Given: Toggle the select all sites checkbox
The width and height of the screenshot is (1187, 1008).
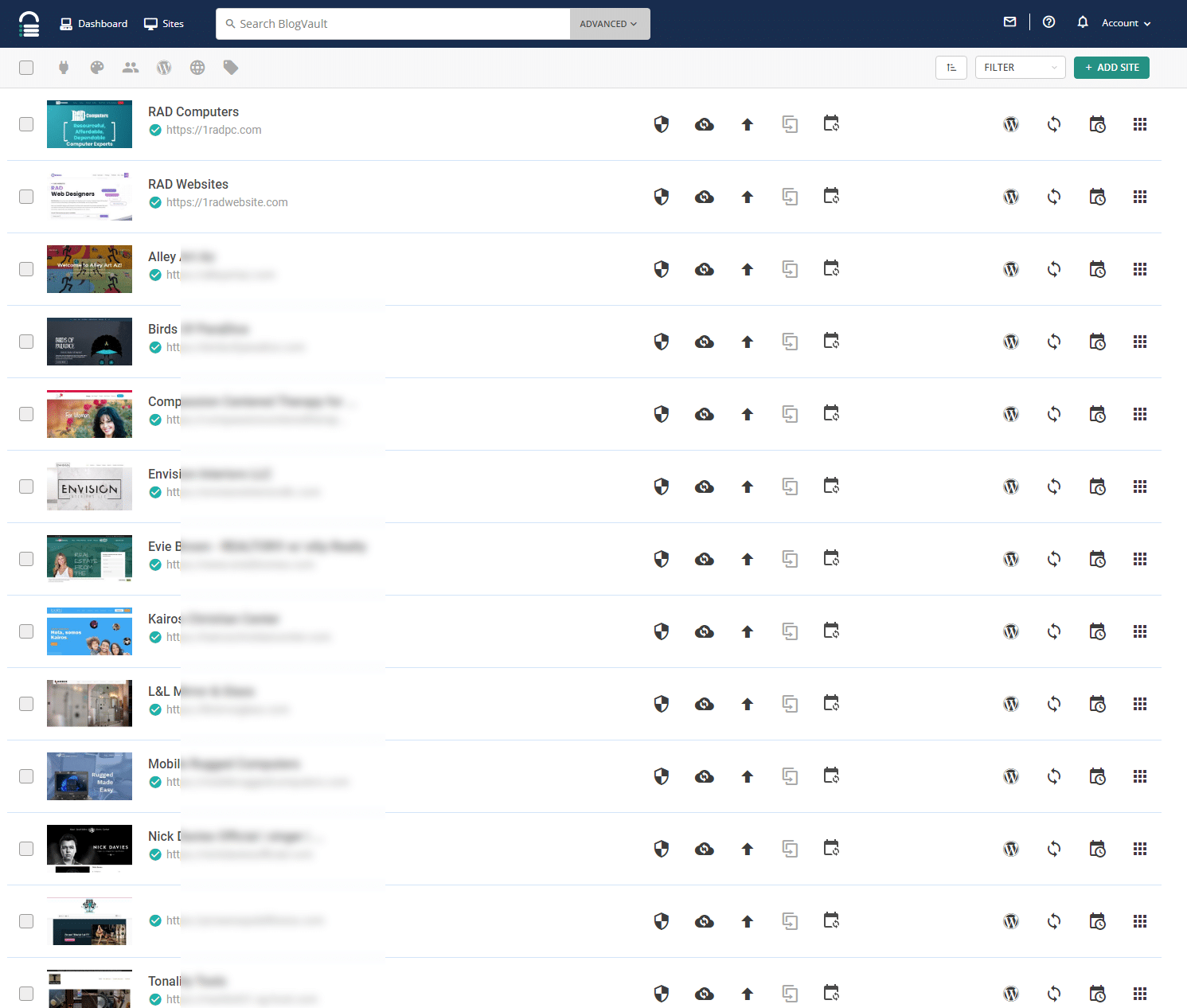Looking at the screenshot, I should (x=26, y=68).
